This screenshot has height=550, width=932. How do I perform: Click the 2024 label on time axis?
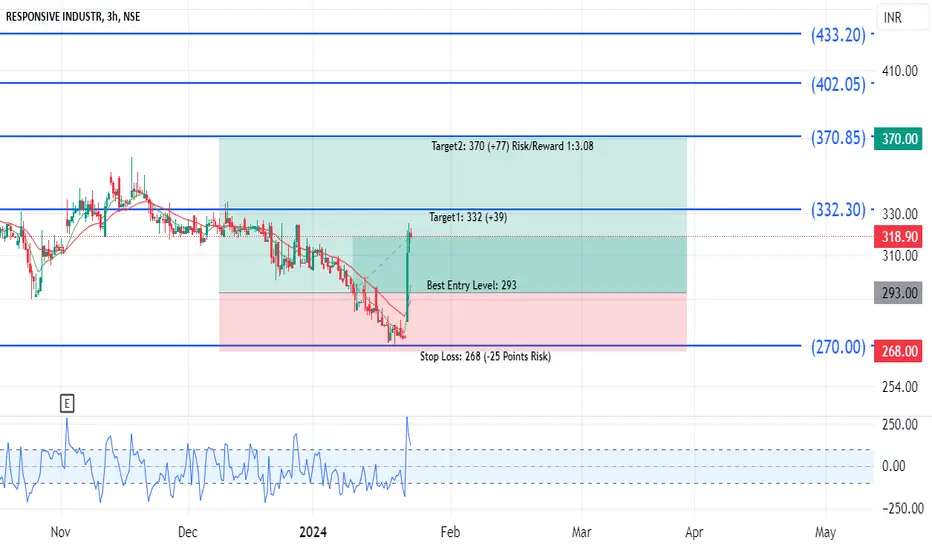coord(313,532)
